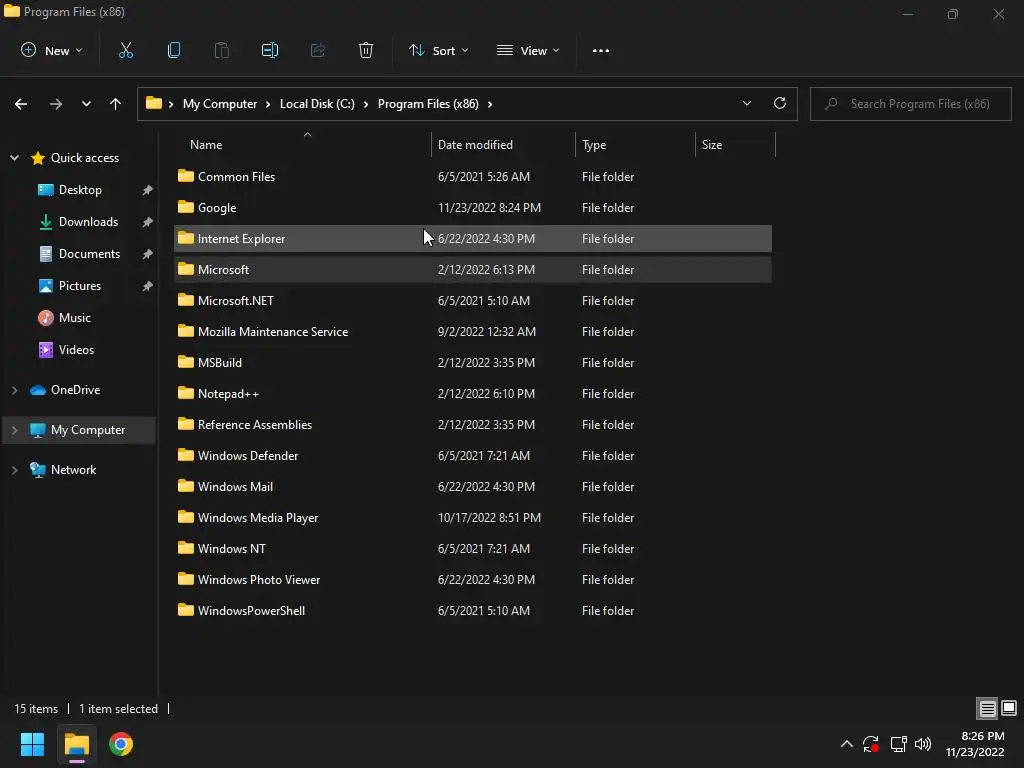Select the MSBuild folder
The image size is (1024, 768).
coord(473,362)
